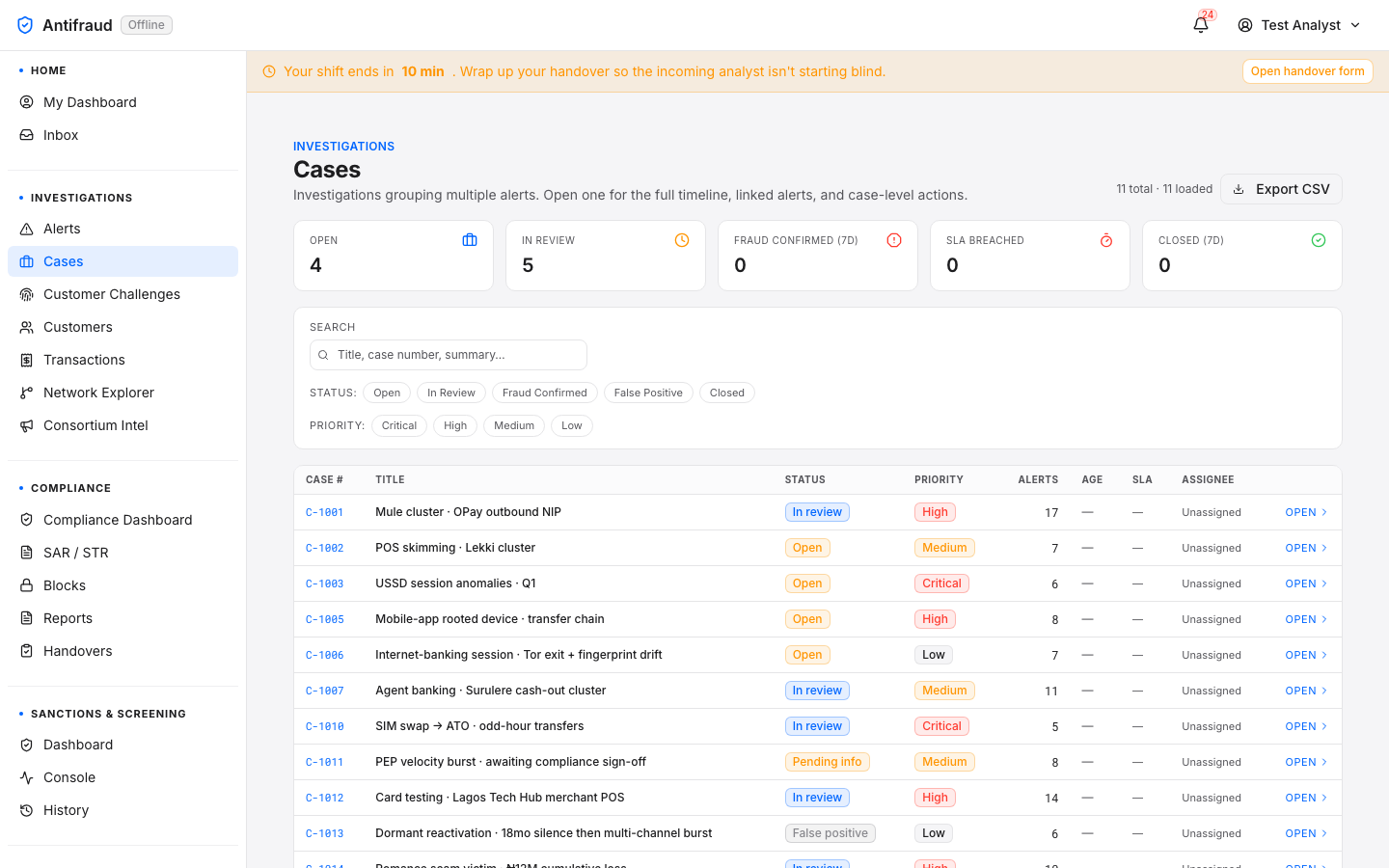The width and height of the screenshot is (1389, 868).
Task: Click the ALERTS column header
Action: (1038, 479)
